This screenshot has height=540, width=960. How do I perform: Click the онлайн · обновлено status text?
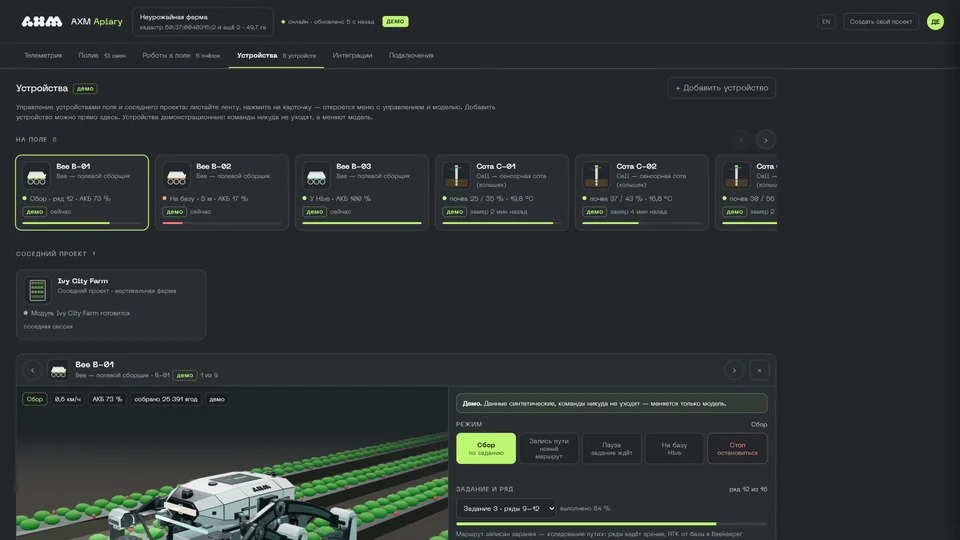331,21
